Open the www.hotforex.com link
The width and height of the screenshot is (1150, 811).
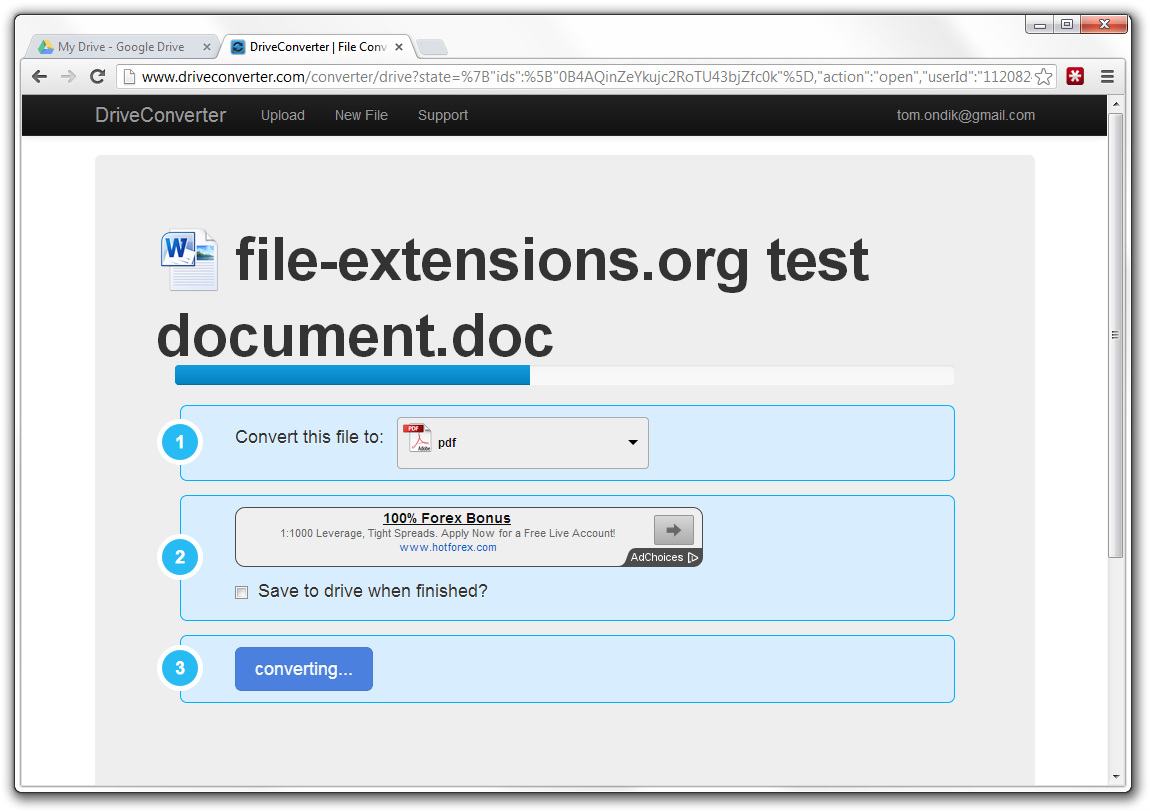click(448, 547)
